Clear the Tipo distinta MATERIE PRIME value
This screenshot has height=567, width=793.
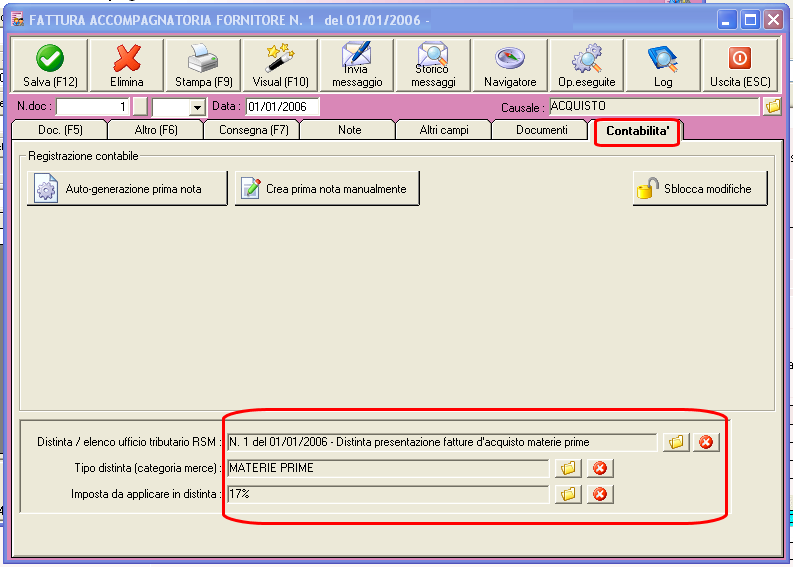(x=600, y=468)
